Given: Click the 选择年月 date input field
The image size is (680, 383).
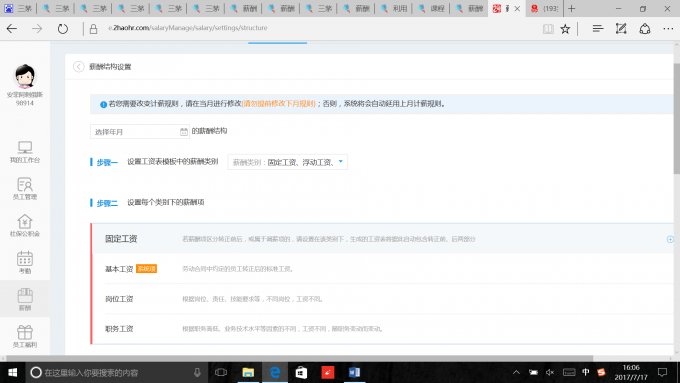Looking at the screenshot, I should [140, 131].
